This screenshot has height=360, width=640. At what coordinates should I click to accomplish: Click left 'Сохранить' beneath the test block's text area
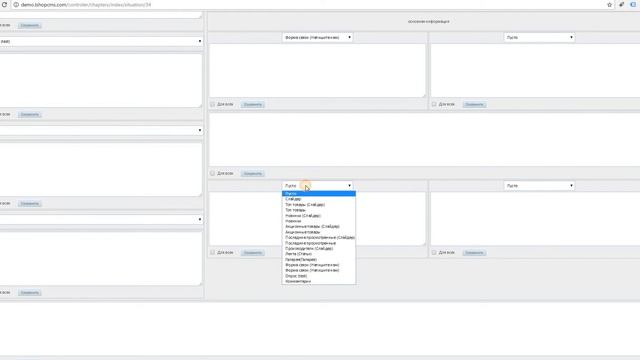tap(29, 114)
